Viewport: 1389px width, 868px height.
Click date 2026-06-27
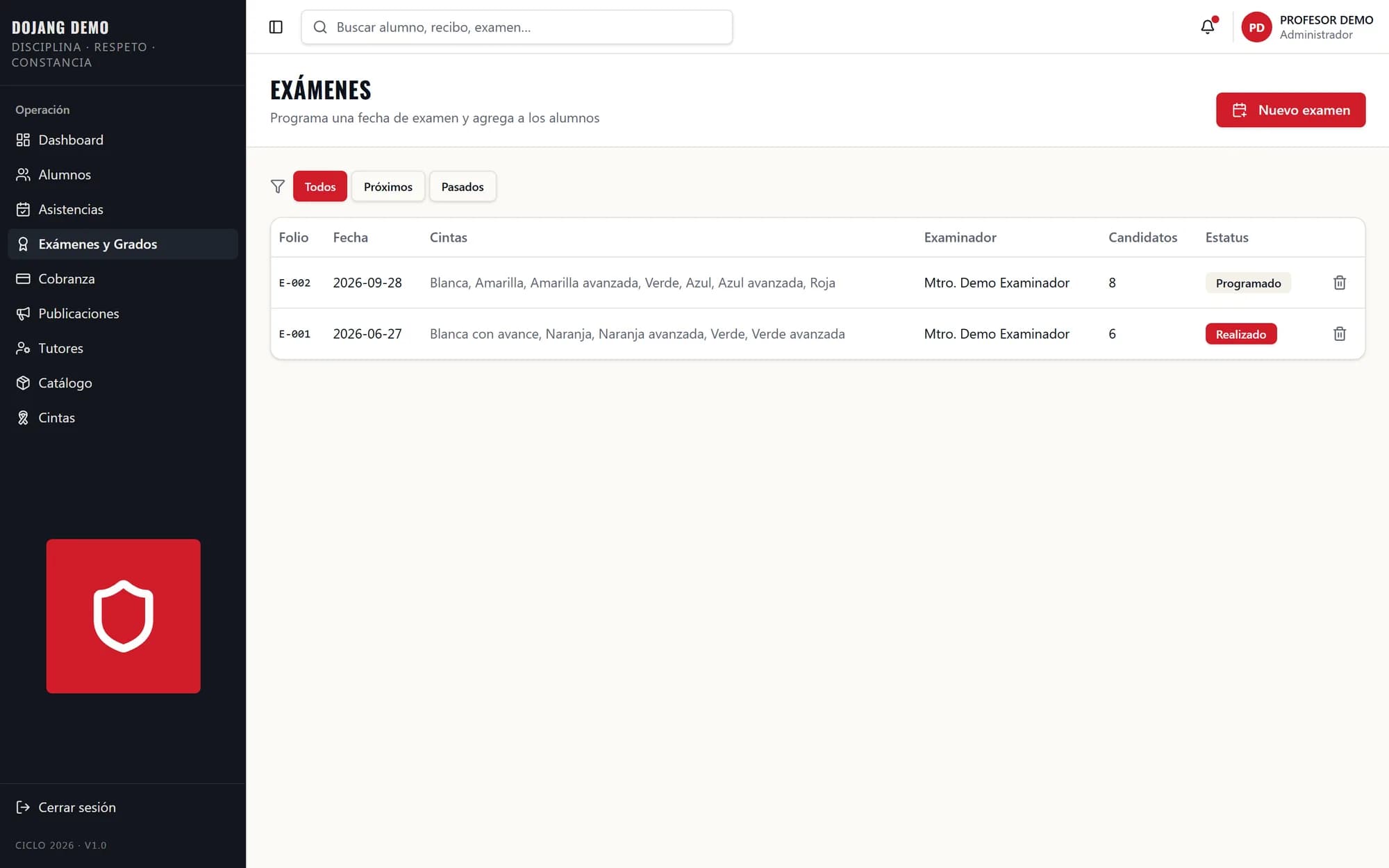click(x=367, y=334)
